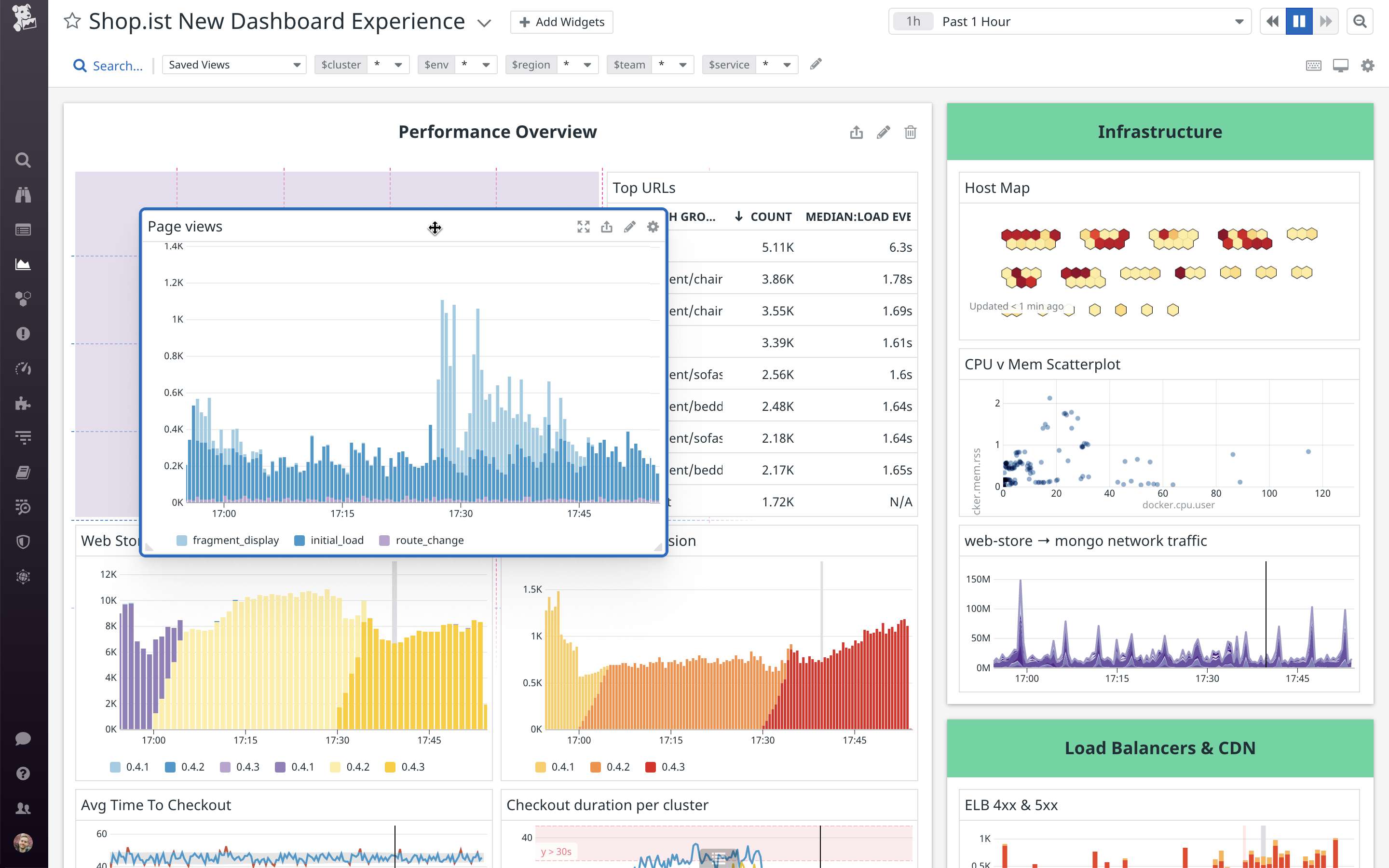Expand the $cluster template variable dropdown
Viewport: 1389px width, 868px height.
389,64
